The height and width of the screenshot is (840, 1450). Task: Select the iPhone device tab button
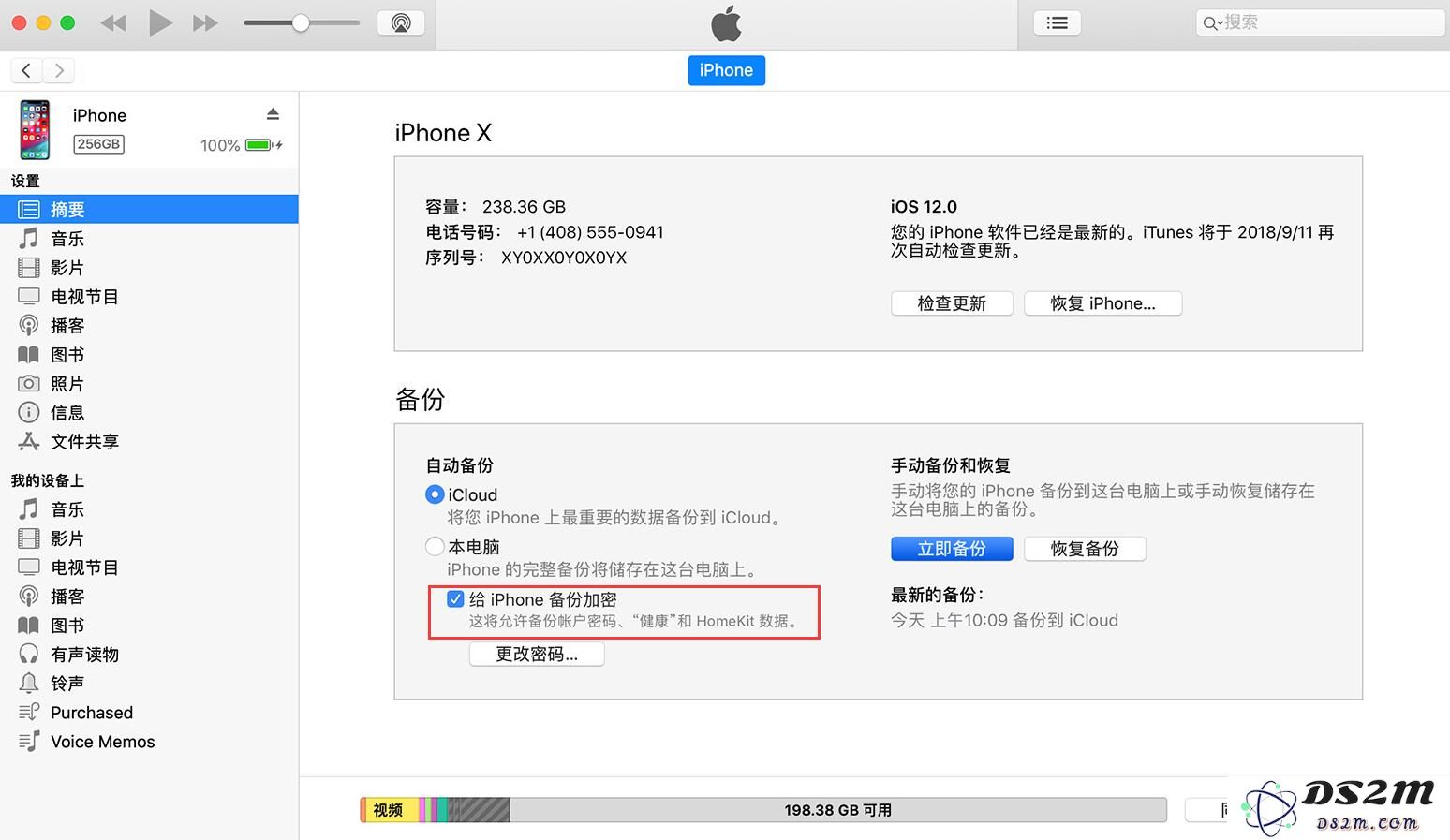coord(726,70)
